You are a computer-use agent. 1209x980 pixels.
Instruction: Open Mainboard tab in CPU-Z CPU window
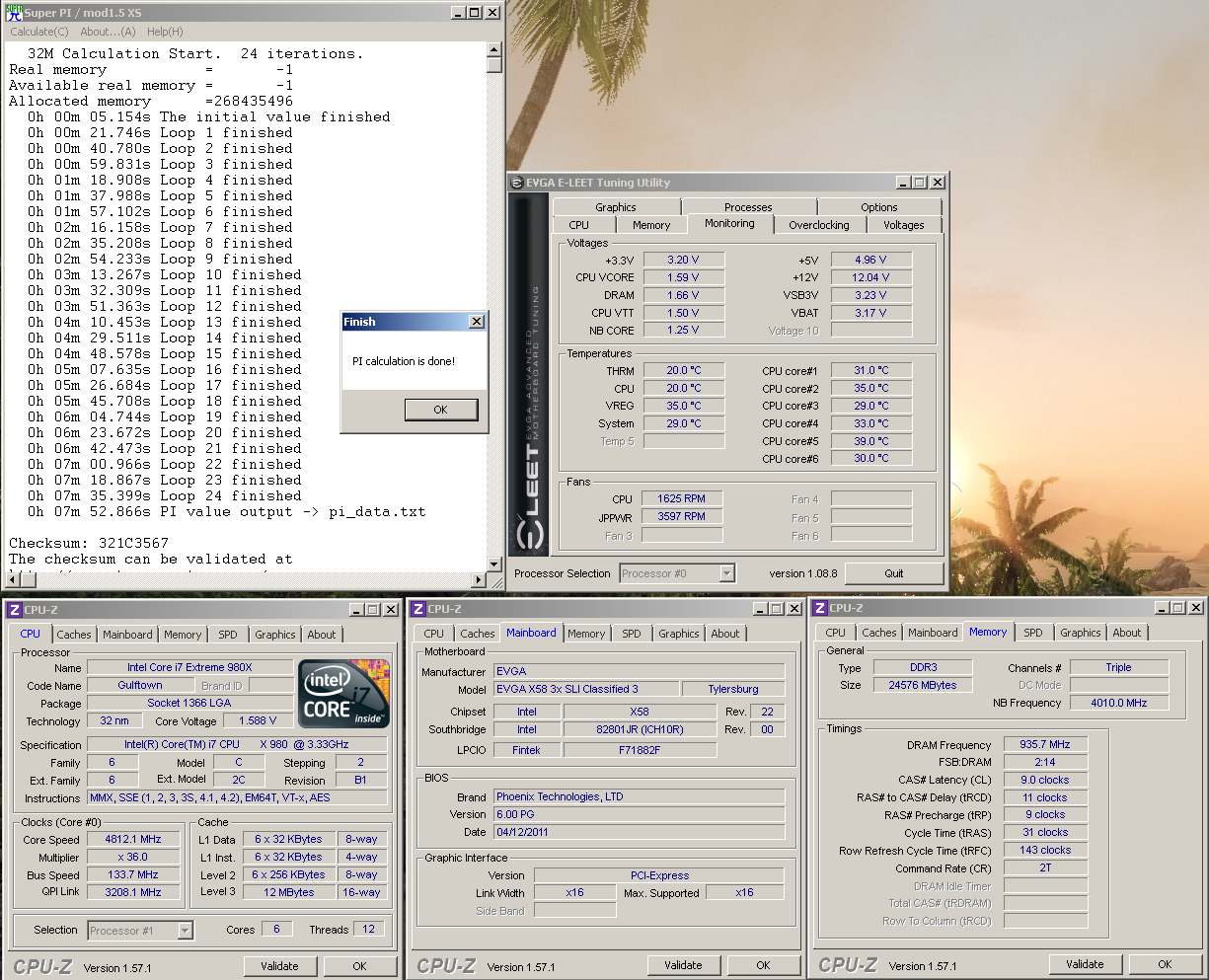tap(128, 635)
